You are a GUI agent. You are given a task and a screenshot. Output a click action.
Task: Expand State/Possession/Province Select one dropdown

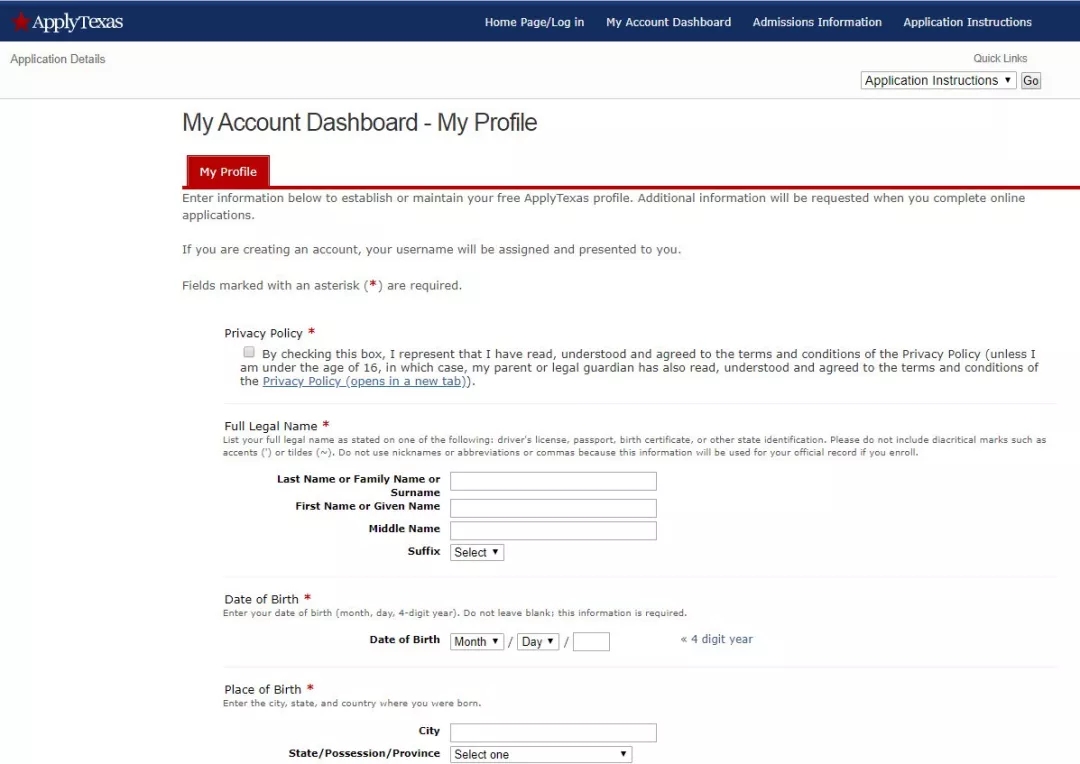(x=541, y=754)
